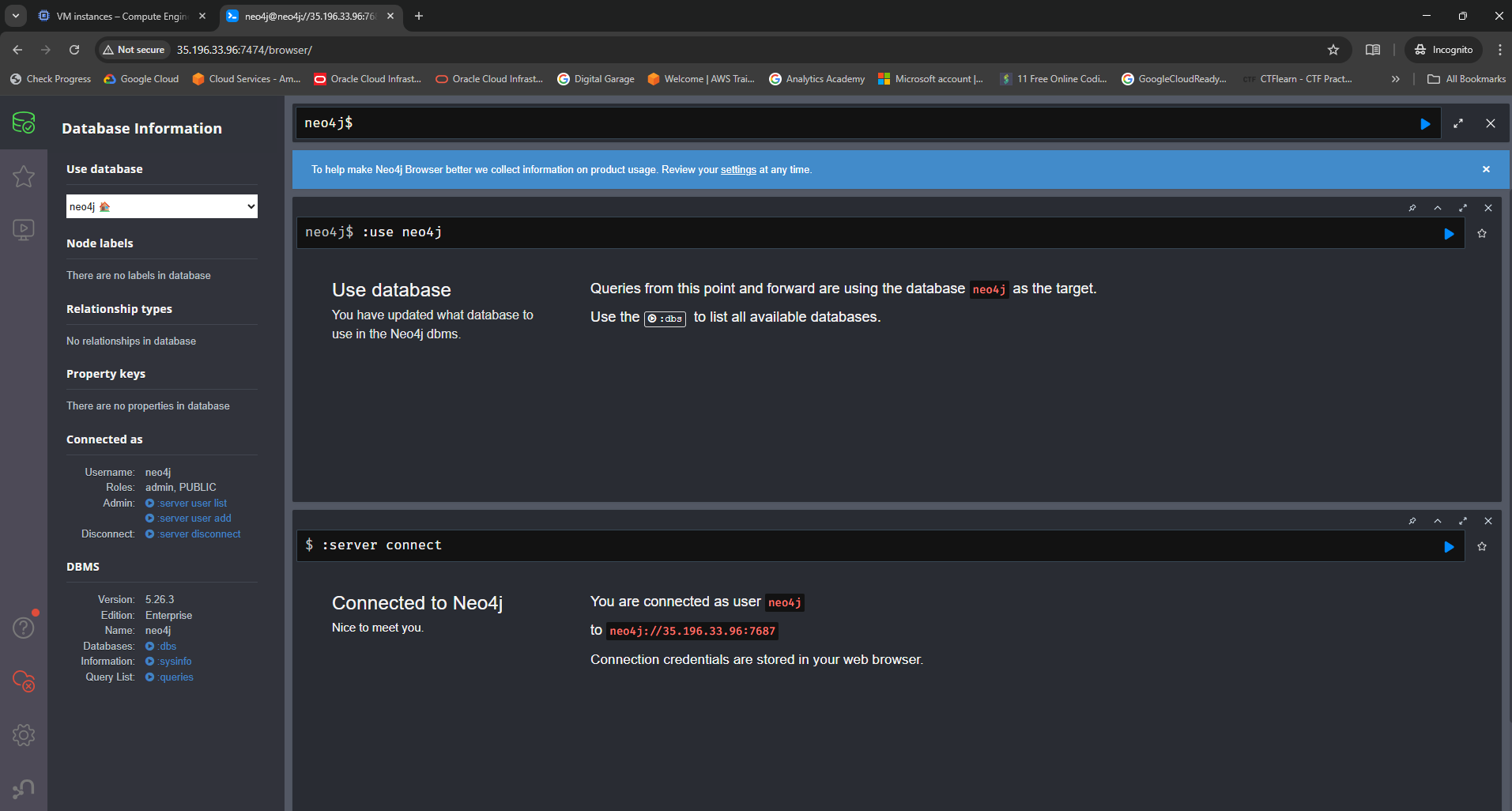Viewport: 1512px width, 811px height.
Task: Open the Favorites star sidebar icon
Action: [24, 176]
